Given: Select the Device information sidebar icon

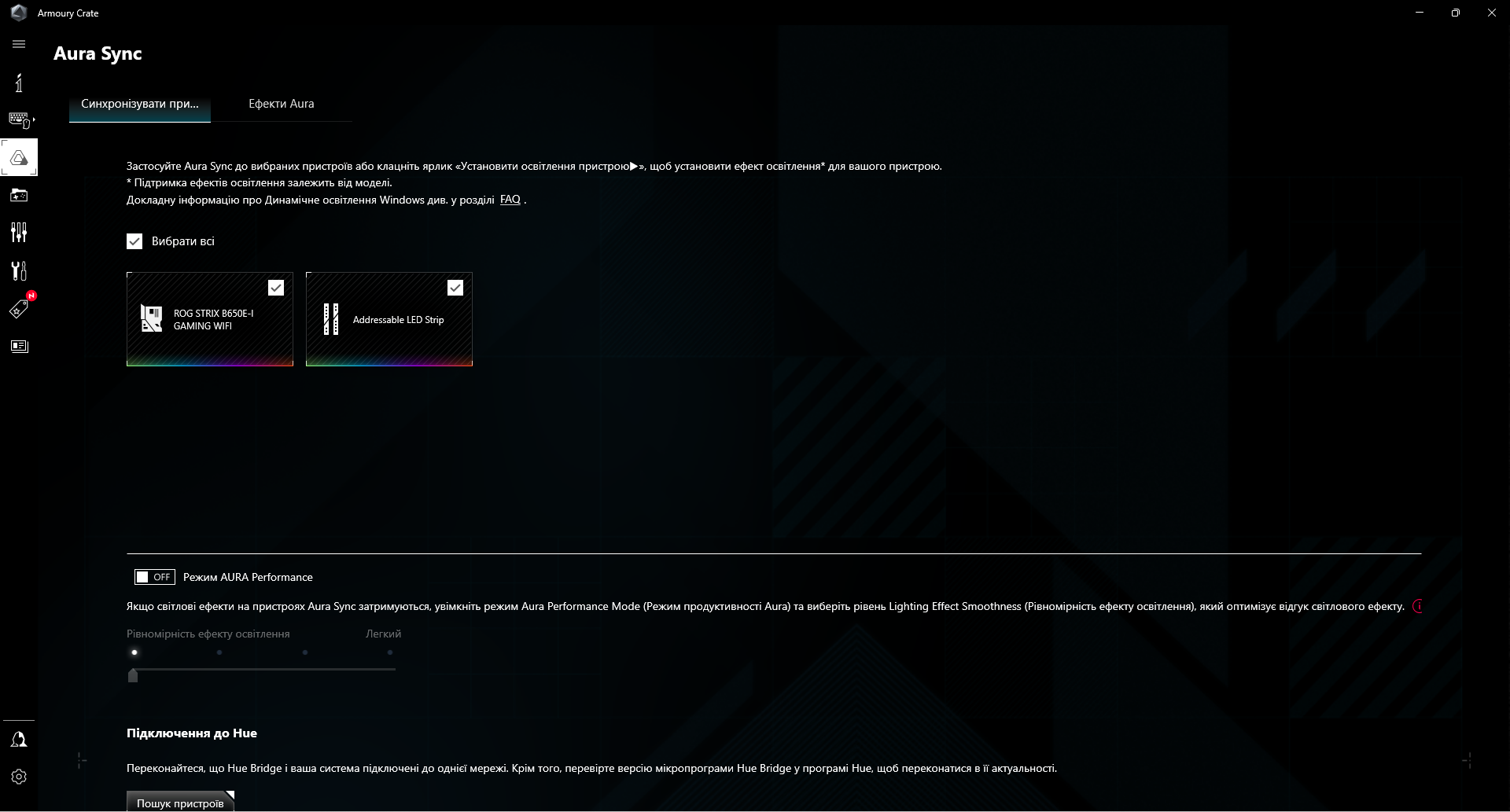Looking at the screenshot, I should click(19, 82).
